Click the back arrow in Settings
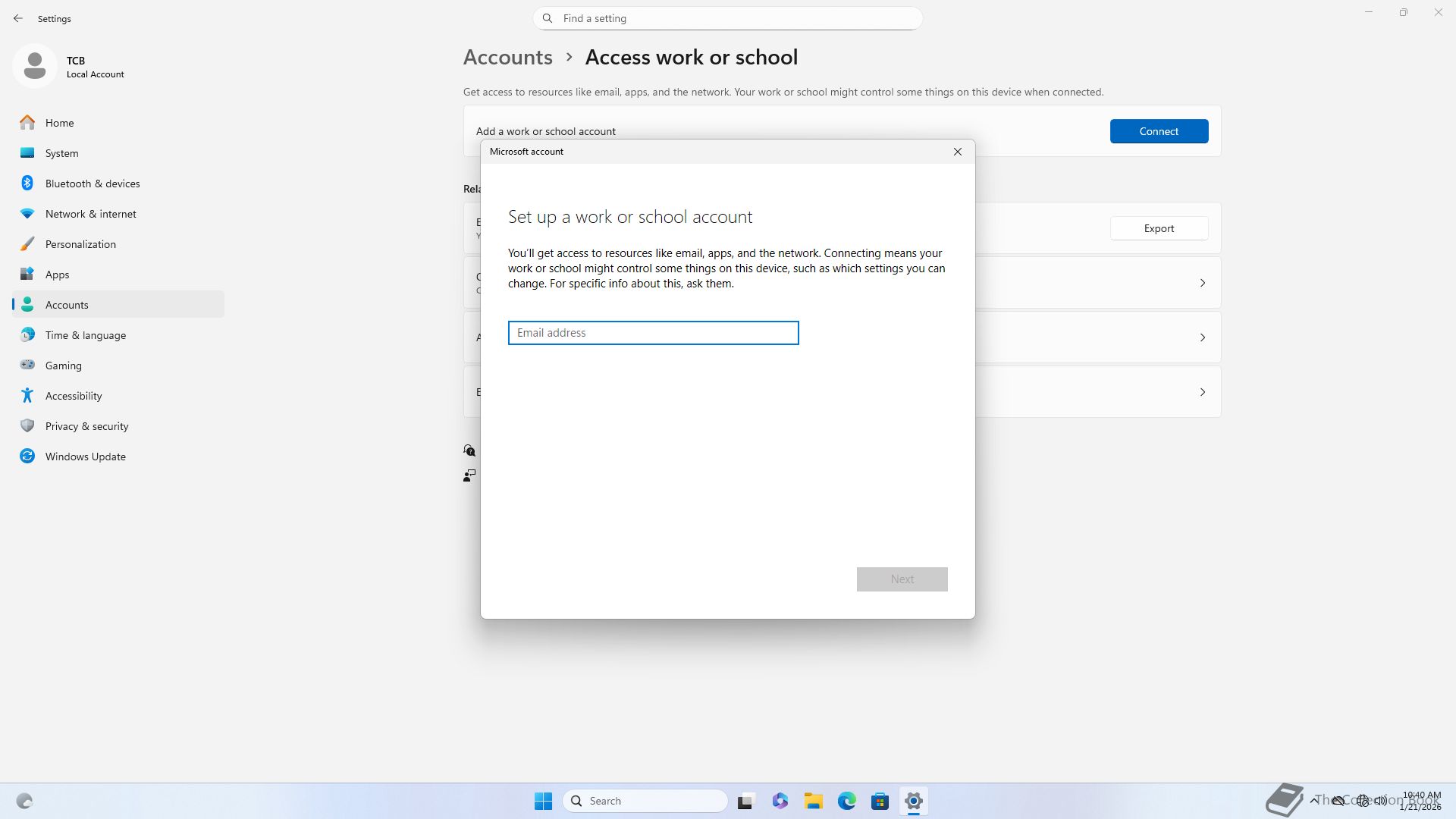1456x819 pixels. 18,18
